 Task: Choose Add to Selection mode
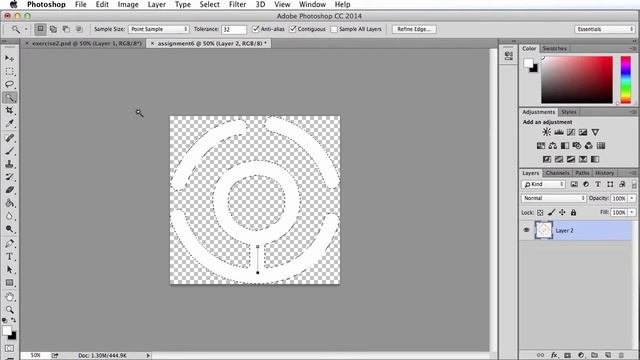point(53,29)
